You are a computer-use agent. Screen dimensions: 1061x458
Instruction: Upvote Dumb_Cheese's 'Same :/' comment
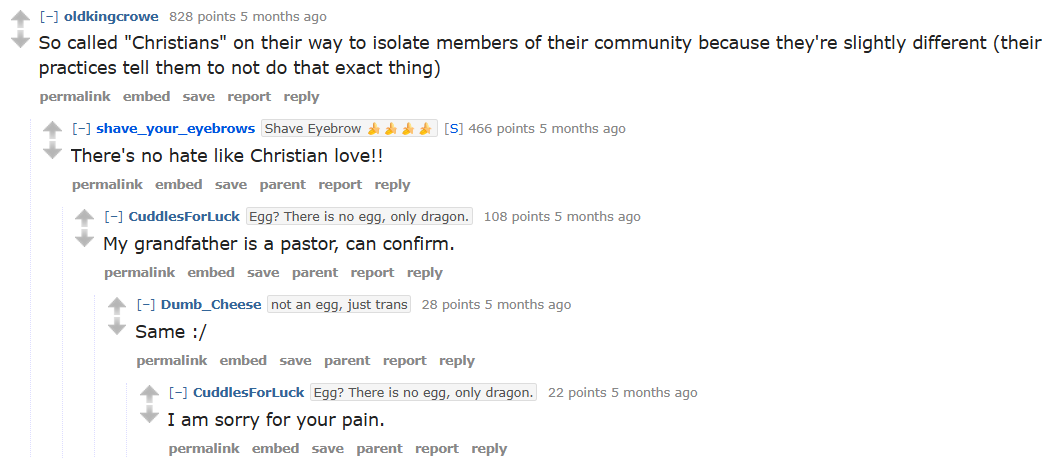pyautogui.click(x=117, y=306)
